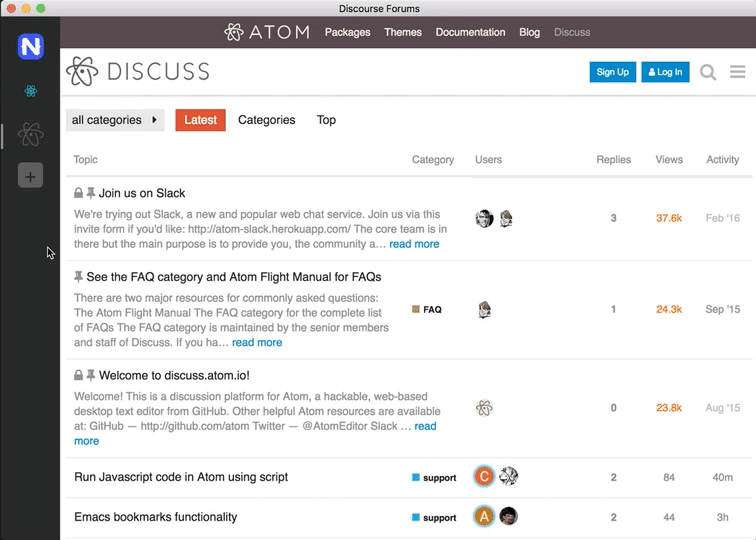Viewport: 756px width, 540px height.
Task: Switch to the Top tab
Action: (326, 120)
